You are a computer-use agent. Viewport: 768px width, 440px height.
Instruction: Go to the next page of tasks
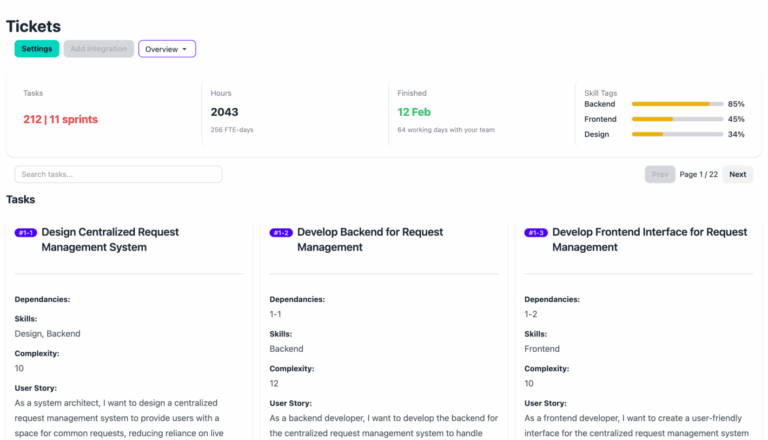click(x=737, y=174)
